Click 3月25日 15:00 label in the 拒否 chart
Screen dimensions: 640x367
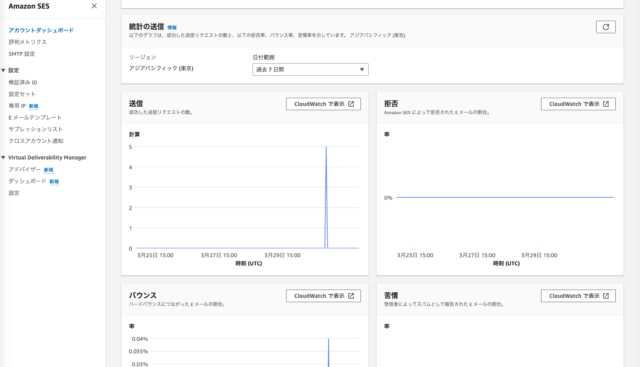[415, 255]
